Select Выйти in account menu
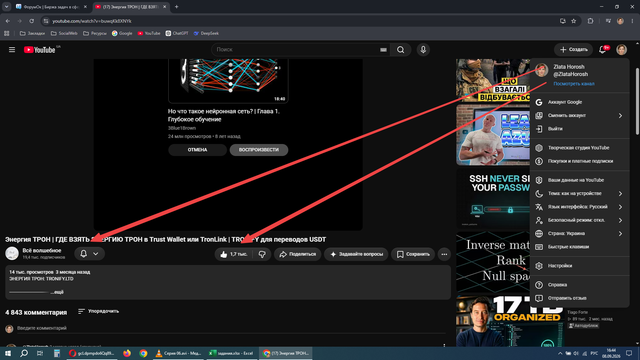The height and width of the screenshot is (360, 640). point(580,129)
